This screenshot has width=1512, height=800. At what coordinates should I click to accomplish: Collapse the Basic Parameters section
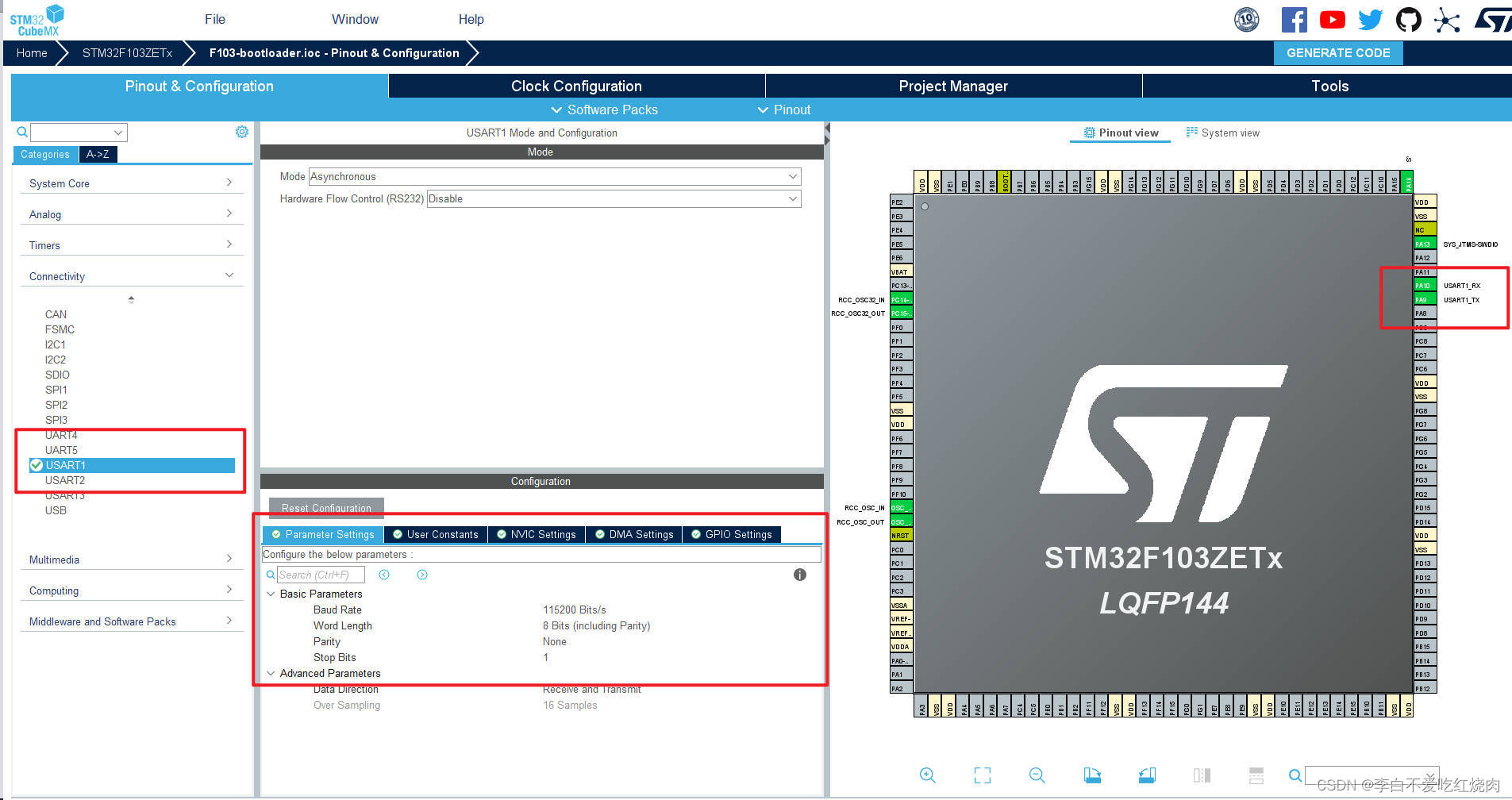click(271, 594)
